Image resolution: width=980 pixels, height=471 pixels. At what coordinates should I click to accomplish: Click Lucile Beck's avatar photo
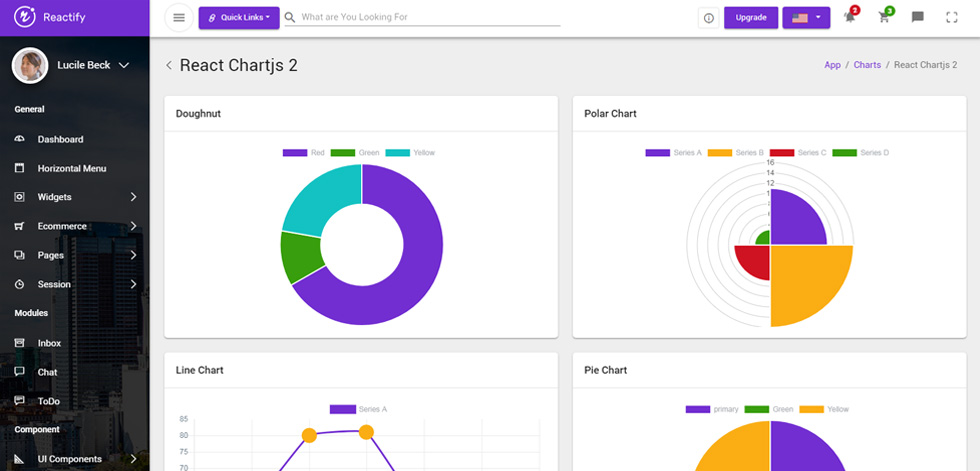[x=30, y=66]
